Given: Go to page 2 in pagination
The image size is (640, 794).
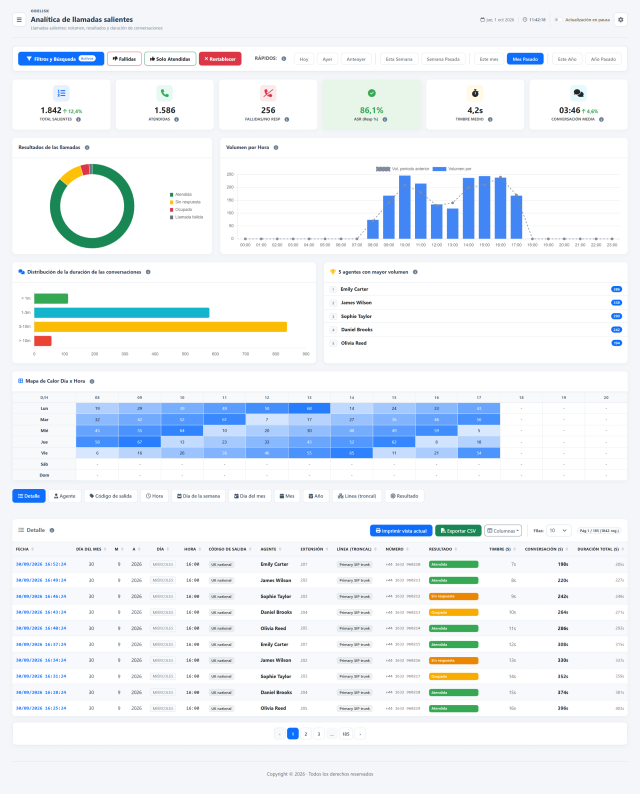Looking at the screenshot, I should (306, 734).
